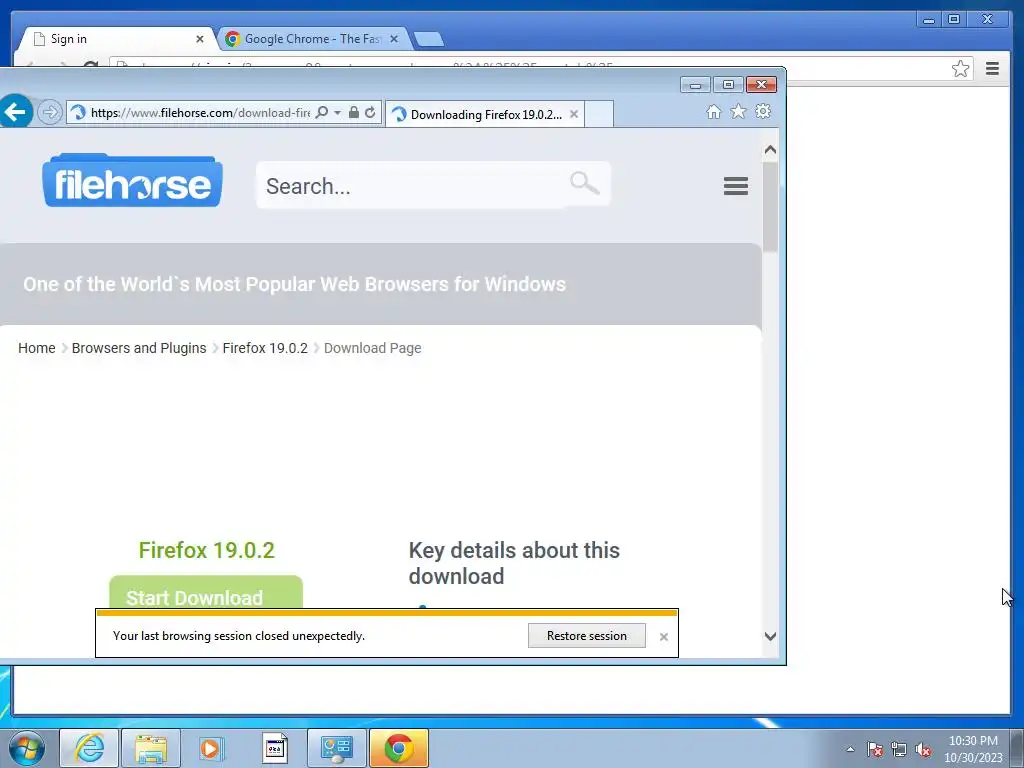The height and width of the screenshot is (768, 1024).
Task: Open Action Center flag icon
Action: click(x=874, y=749)
